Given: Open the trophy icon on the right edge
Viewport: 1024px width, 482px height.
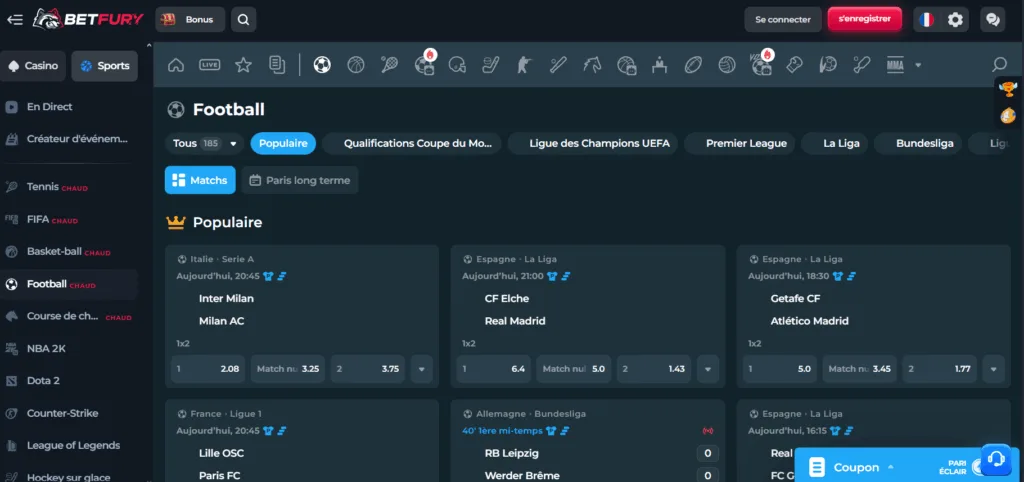Looking at the screenshot, I should 1008,89.
